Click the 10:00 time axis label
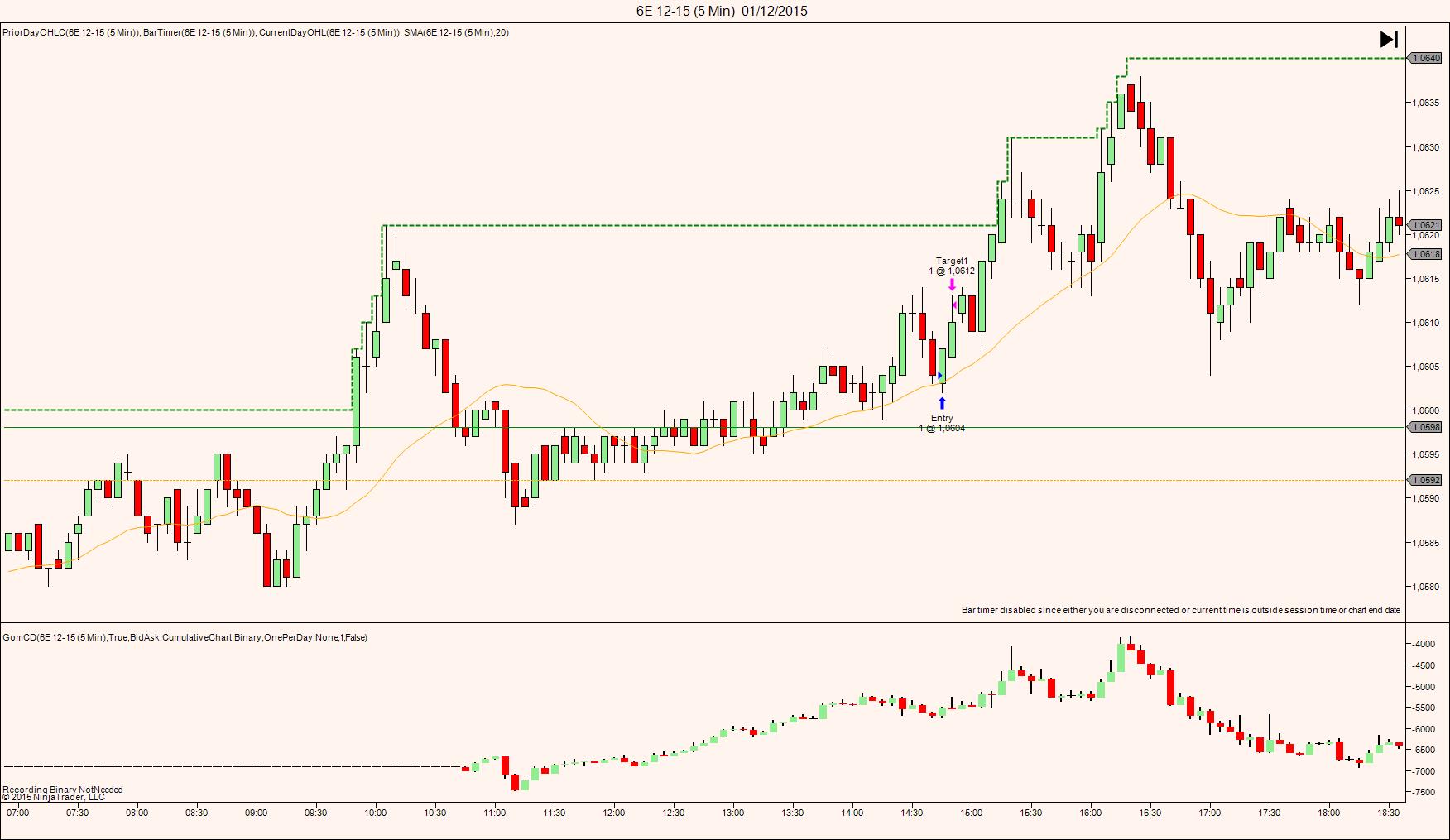 (x=375, y=813)
